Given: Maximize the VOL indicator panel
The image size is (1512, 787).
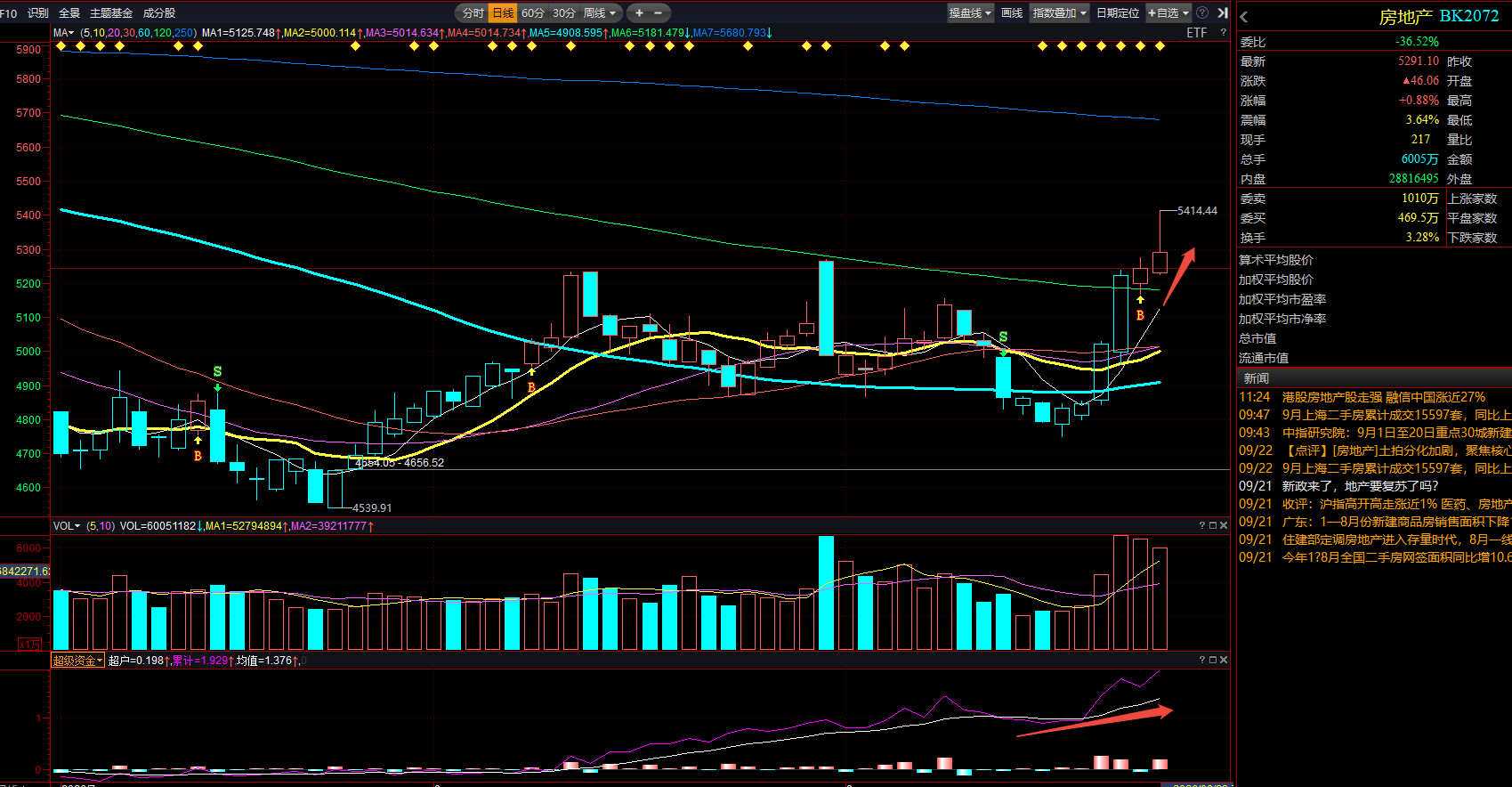Looking at the screenshot, I should point(1212,526).
